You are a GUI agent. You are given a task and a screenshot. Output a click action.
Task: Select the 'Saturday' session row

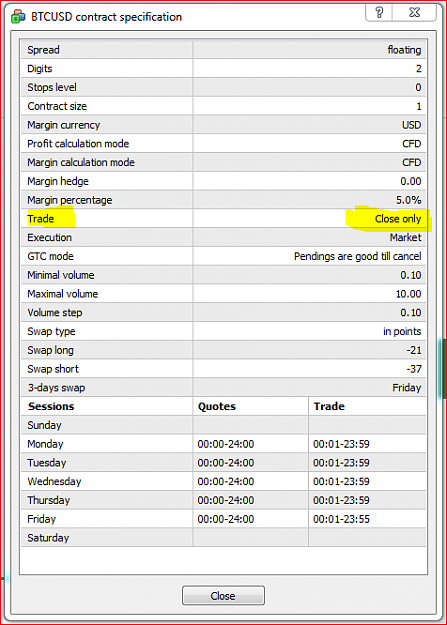pyautogui.click(x=223, y=537)
